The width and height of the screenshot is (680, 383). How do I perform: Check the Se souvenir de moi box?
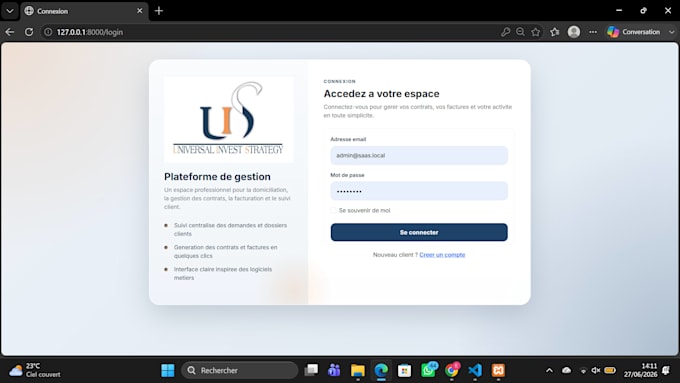pos(333,210)
